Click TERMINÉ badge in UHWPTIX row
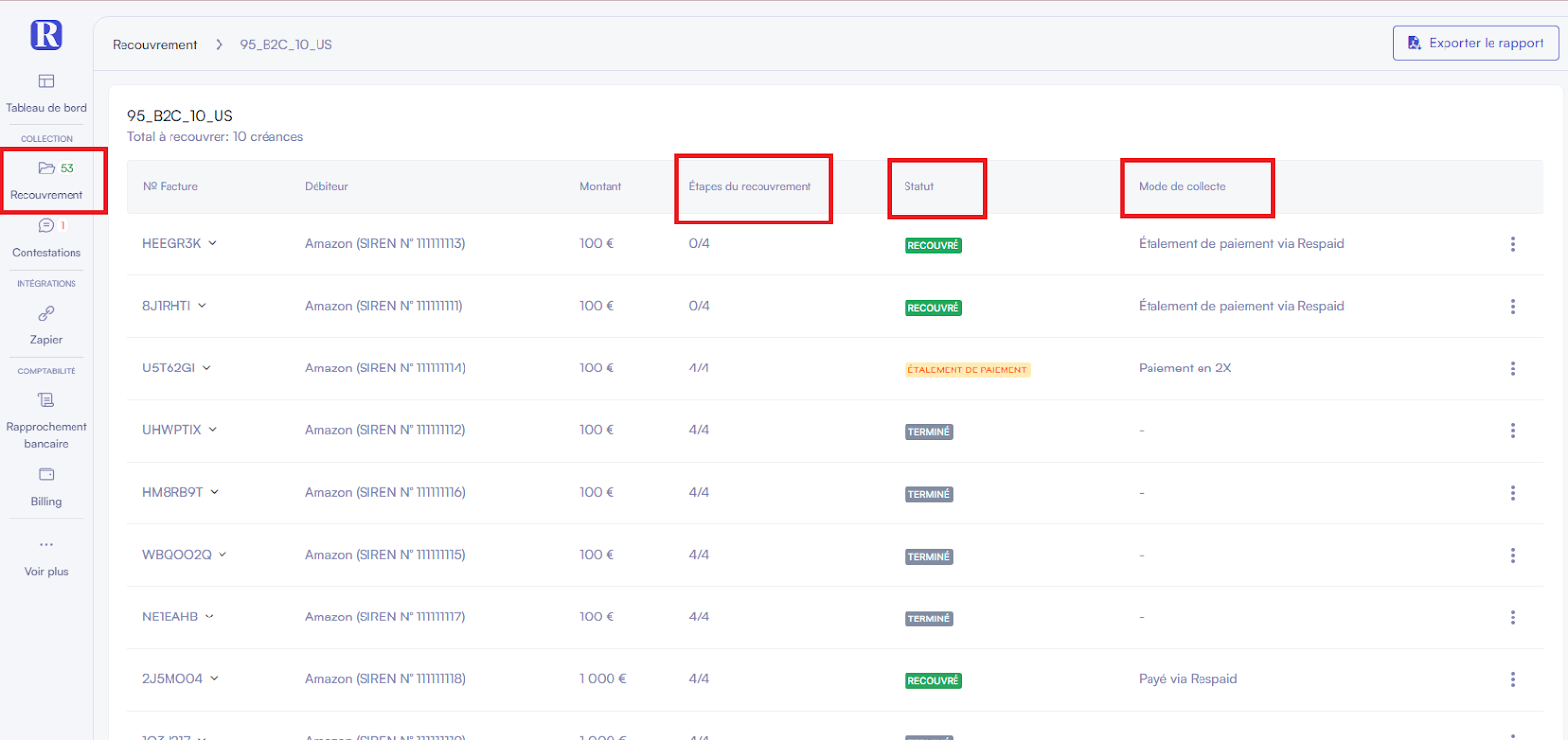 929,432
